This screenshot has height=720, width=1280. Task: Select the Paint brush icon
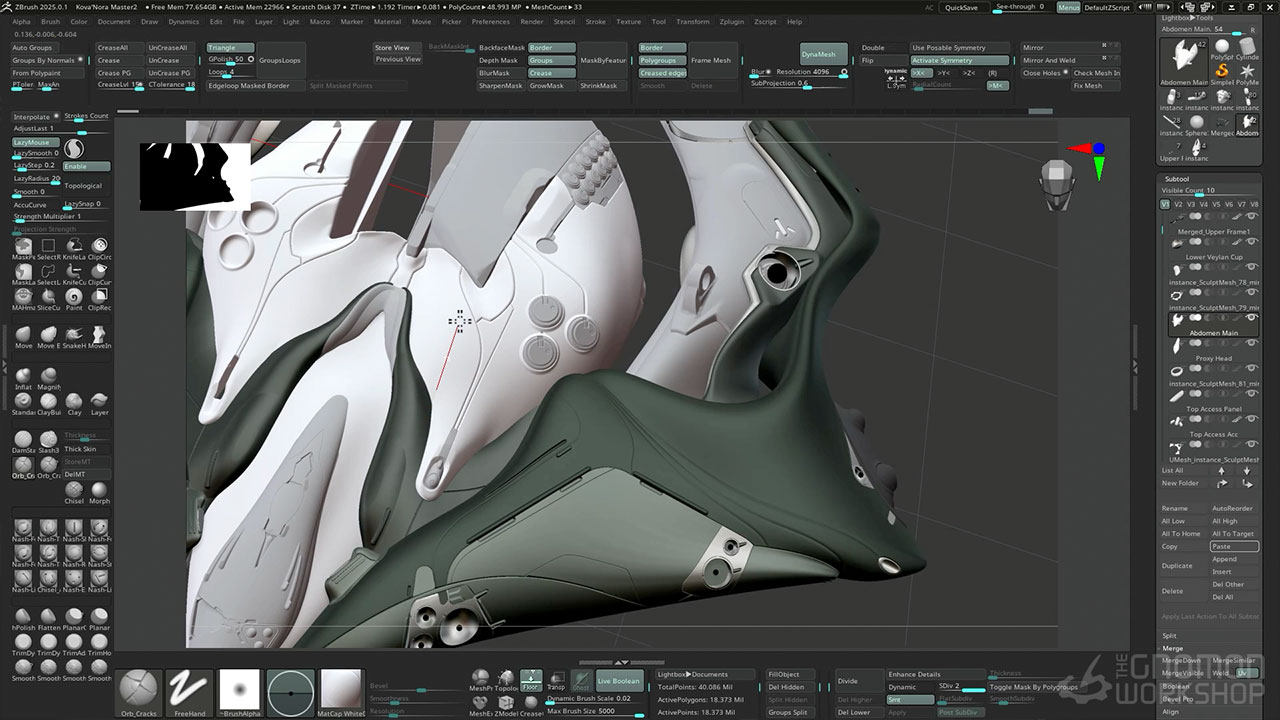75,297
